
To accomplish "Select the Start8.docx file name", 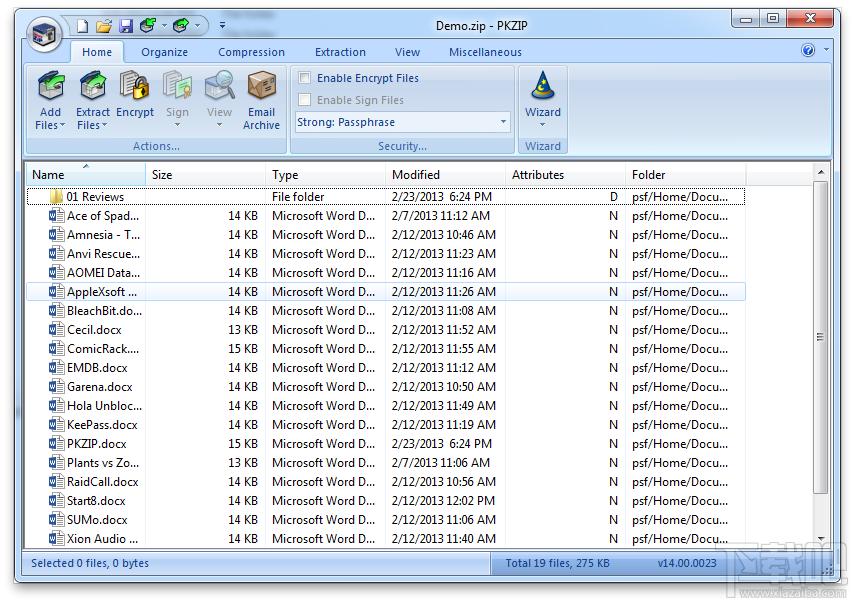I will [96, 501].
